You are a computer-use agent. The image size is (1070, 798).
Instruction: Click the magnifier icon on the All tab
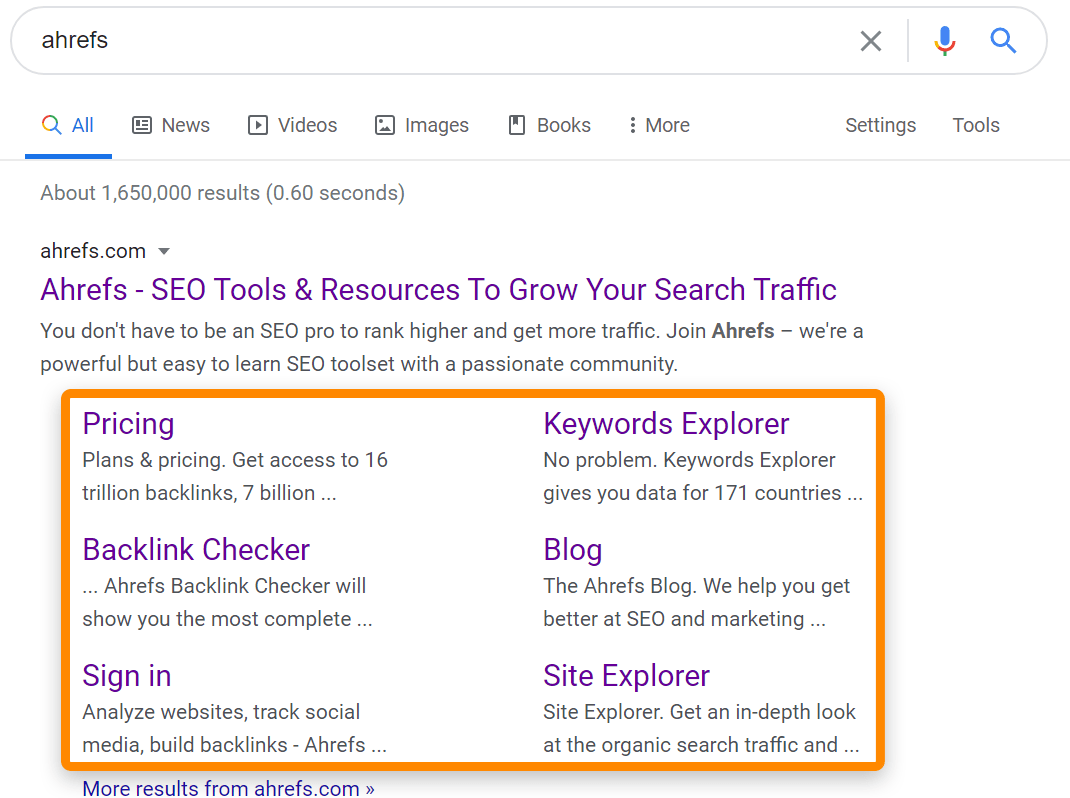[x=51, y=124]
